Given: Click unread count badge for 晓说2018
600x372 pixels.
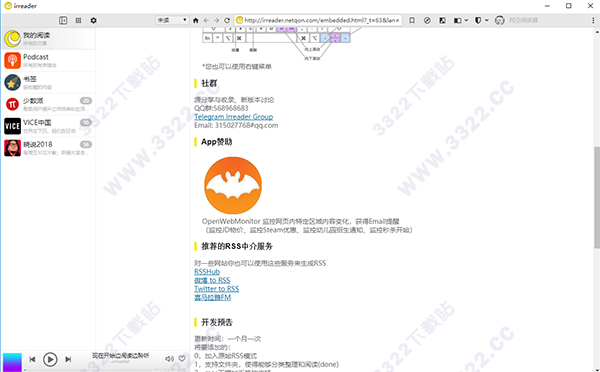Looking at the screenshot, I should [86, 144].
